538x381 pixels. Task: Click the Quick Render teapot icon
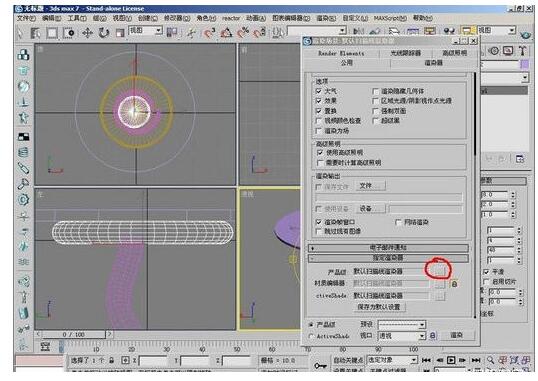(x=525, y=35)
